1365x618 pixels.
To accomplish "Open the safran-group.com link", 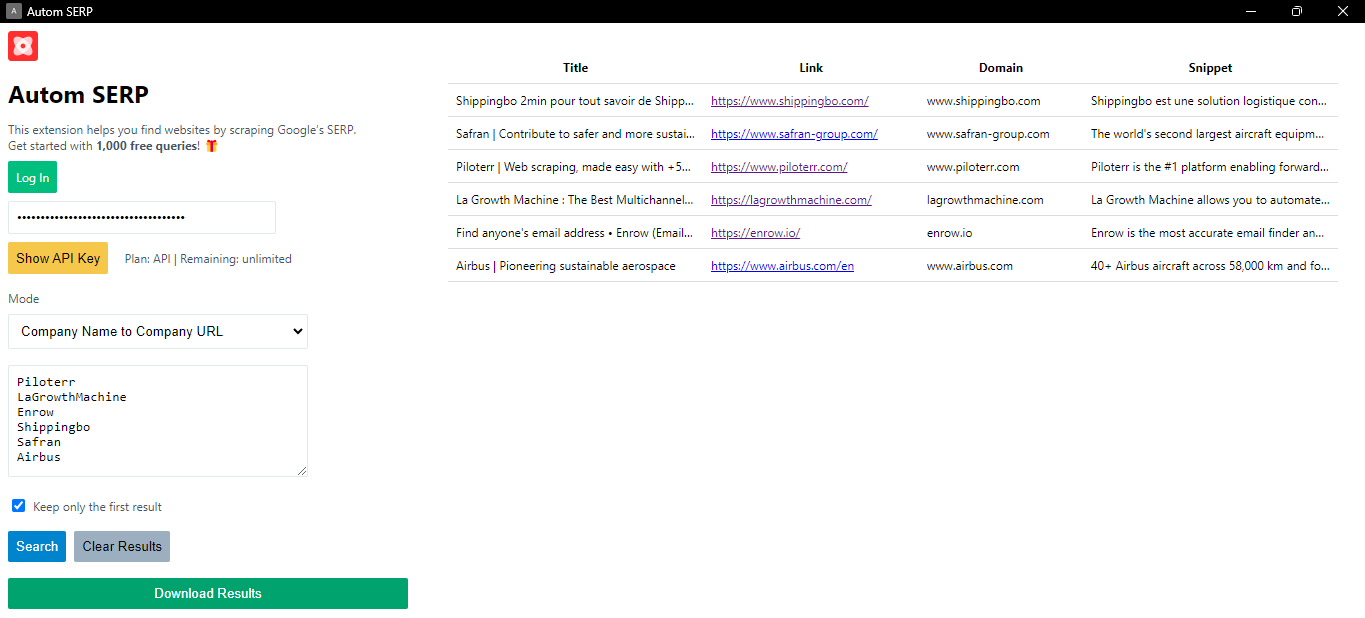I will (x=794, y=134).
